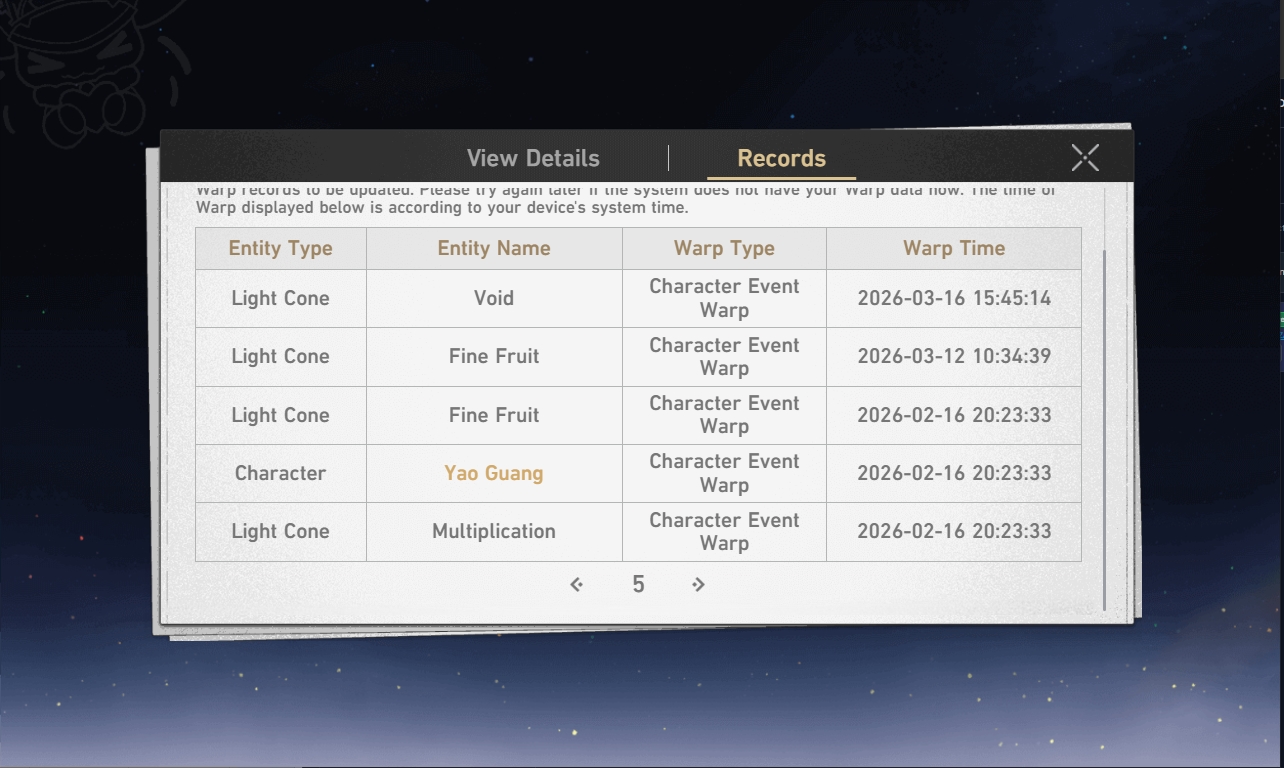Select the Records tab
This screenshot has height=768, width=1284.
[x=781, y=158]
